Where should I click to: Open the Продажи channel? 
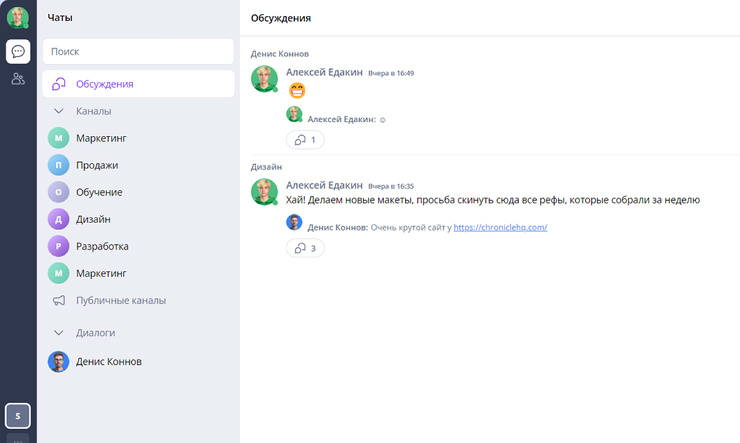(97, 165)
